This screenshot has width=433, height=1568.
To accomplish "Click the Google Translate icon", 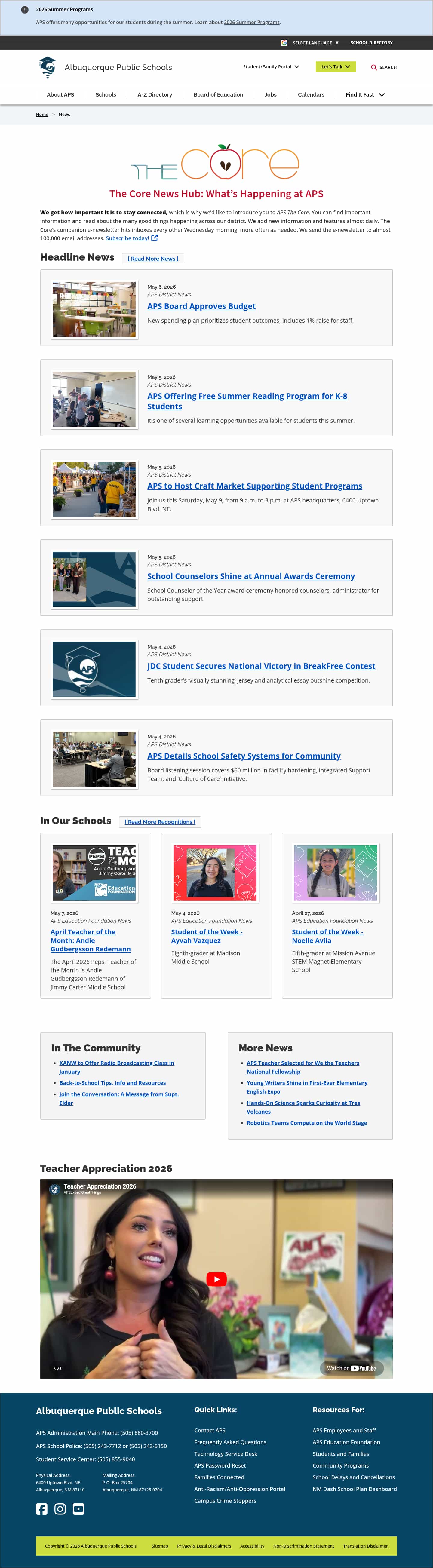I will 284,43.
